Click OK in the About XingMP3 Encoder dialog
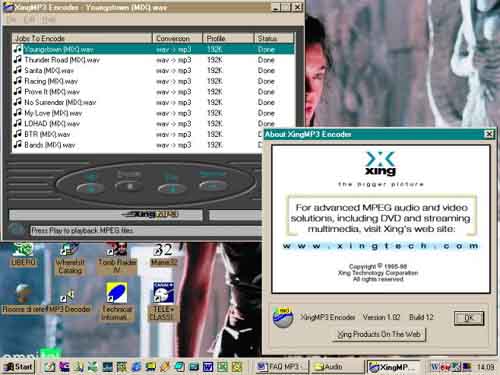Viewport: 500px width, 375px height. click(469, 318)
